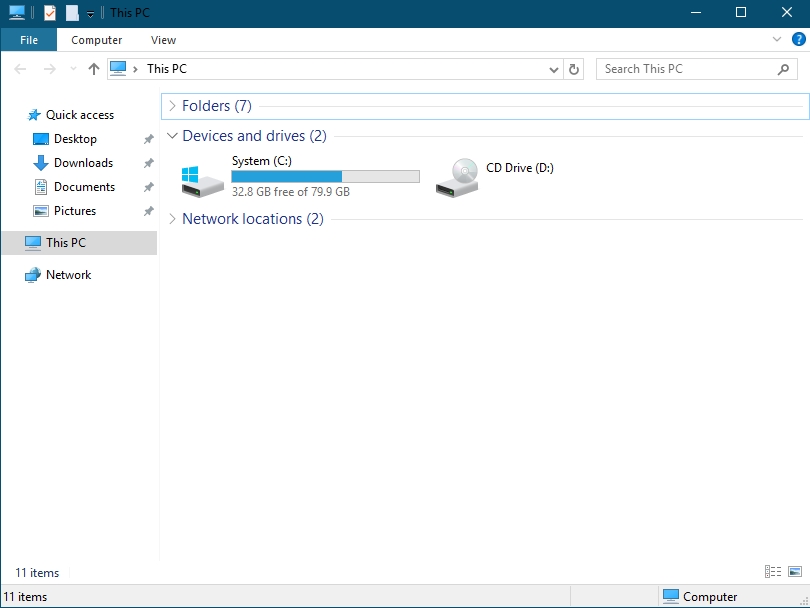Open the Customize Quick Access Toolbar dropdown
Viewport: 810px width, 608px height.
(90, 14)
